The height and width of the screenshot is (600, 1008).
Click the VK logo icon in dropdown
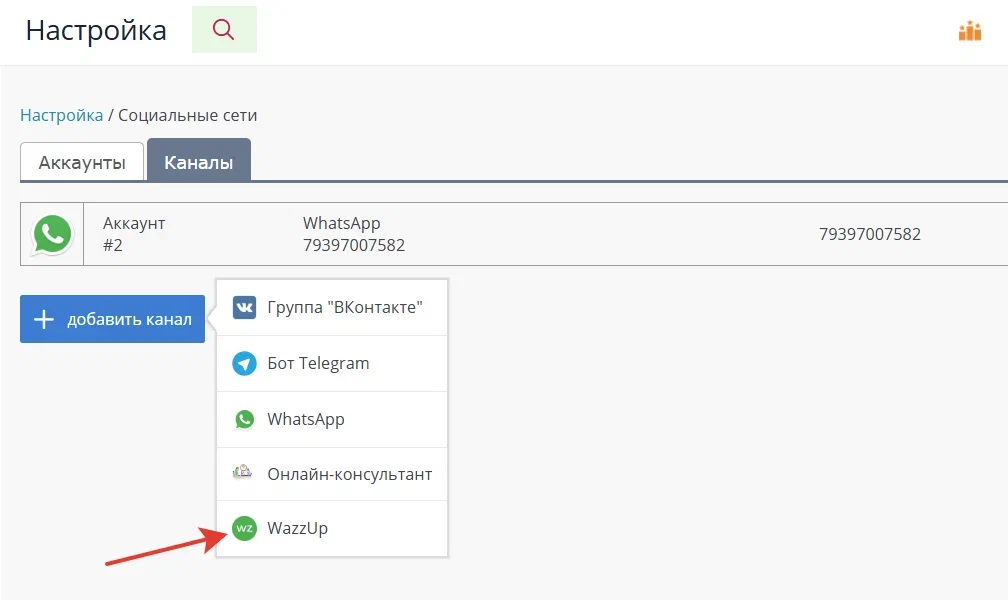pyautogui.click(x=245, y=307)
